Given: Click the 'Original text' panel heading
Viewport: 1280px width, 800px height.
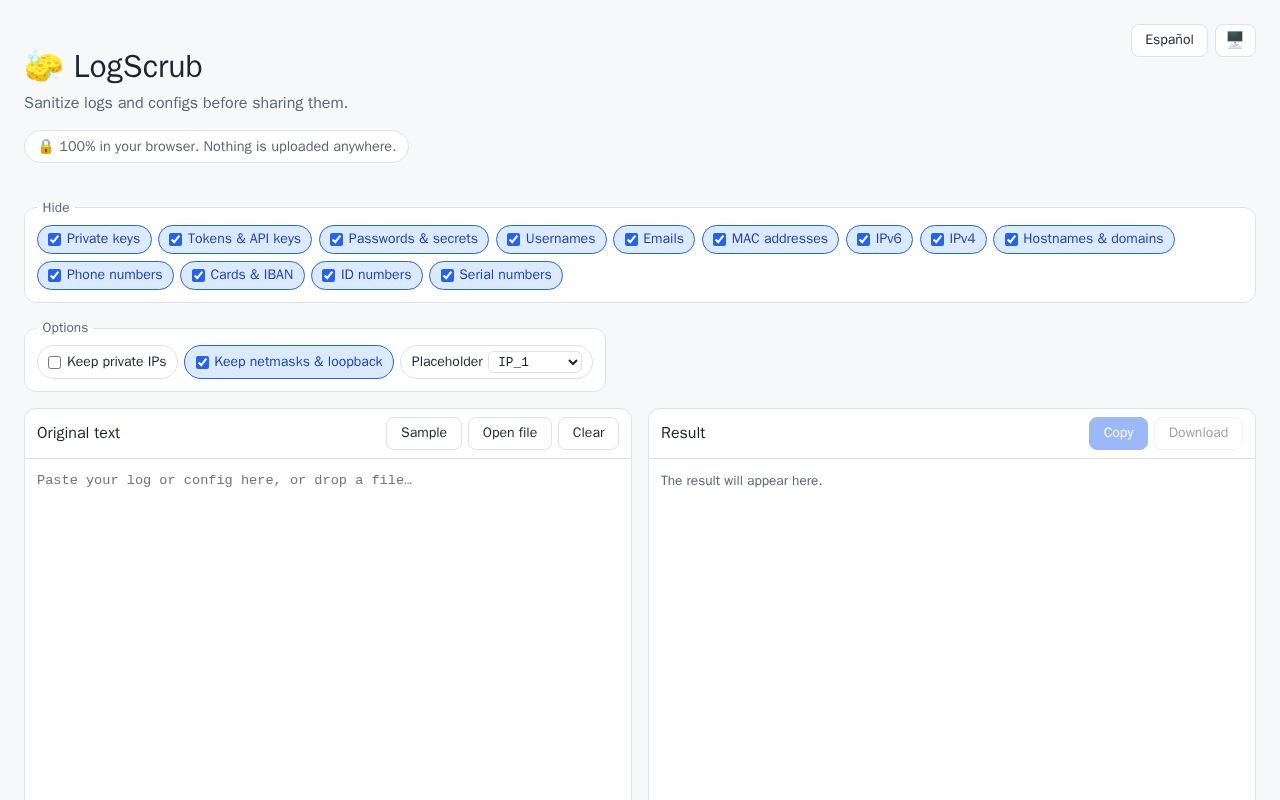Looking at the screenshot, I should [78, 433].
